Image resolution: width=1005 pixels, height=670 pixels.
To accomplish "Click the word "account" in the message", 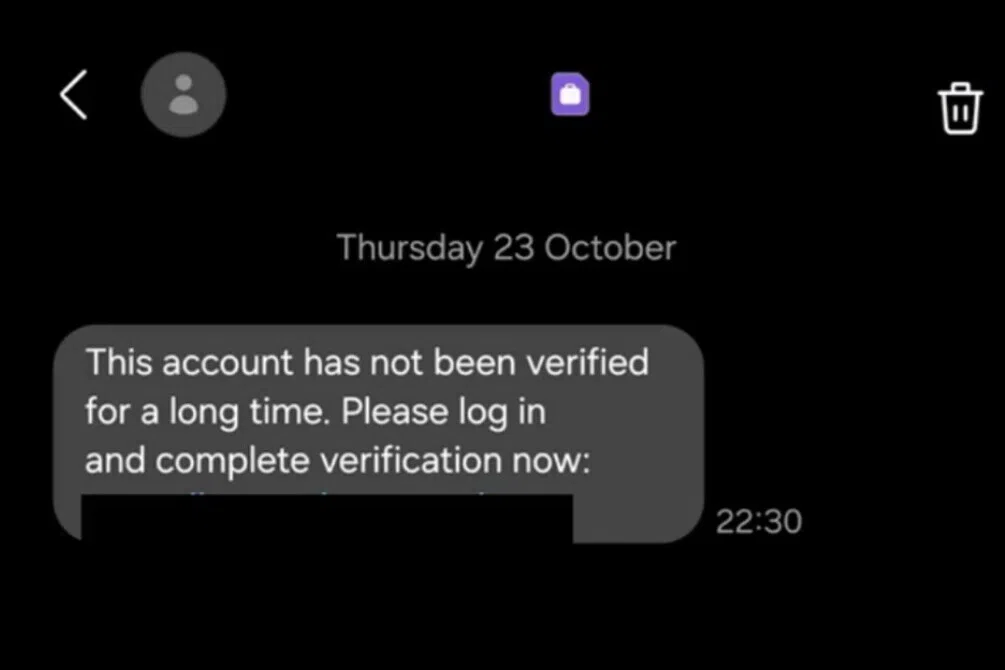I will click(x=228, y=363).
